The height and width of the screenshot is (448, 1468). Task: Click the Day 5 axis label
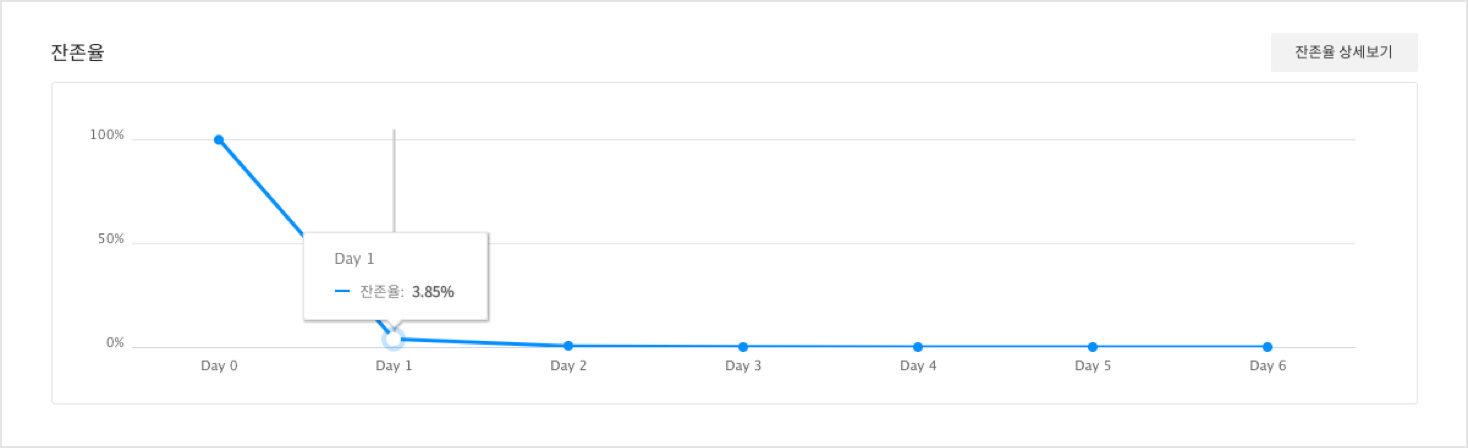coord(1092,366)
